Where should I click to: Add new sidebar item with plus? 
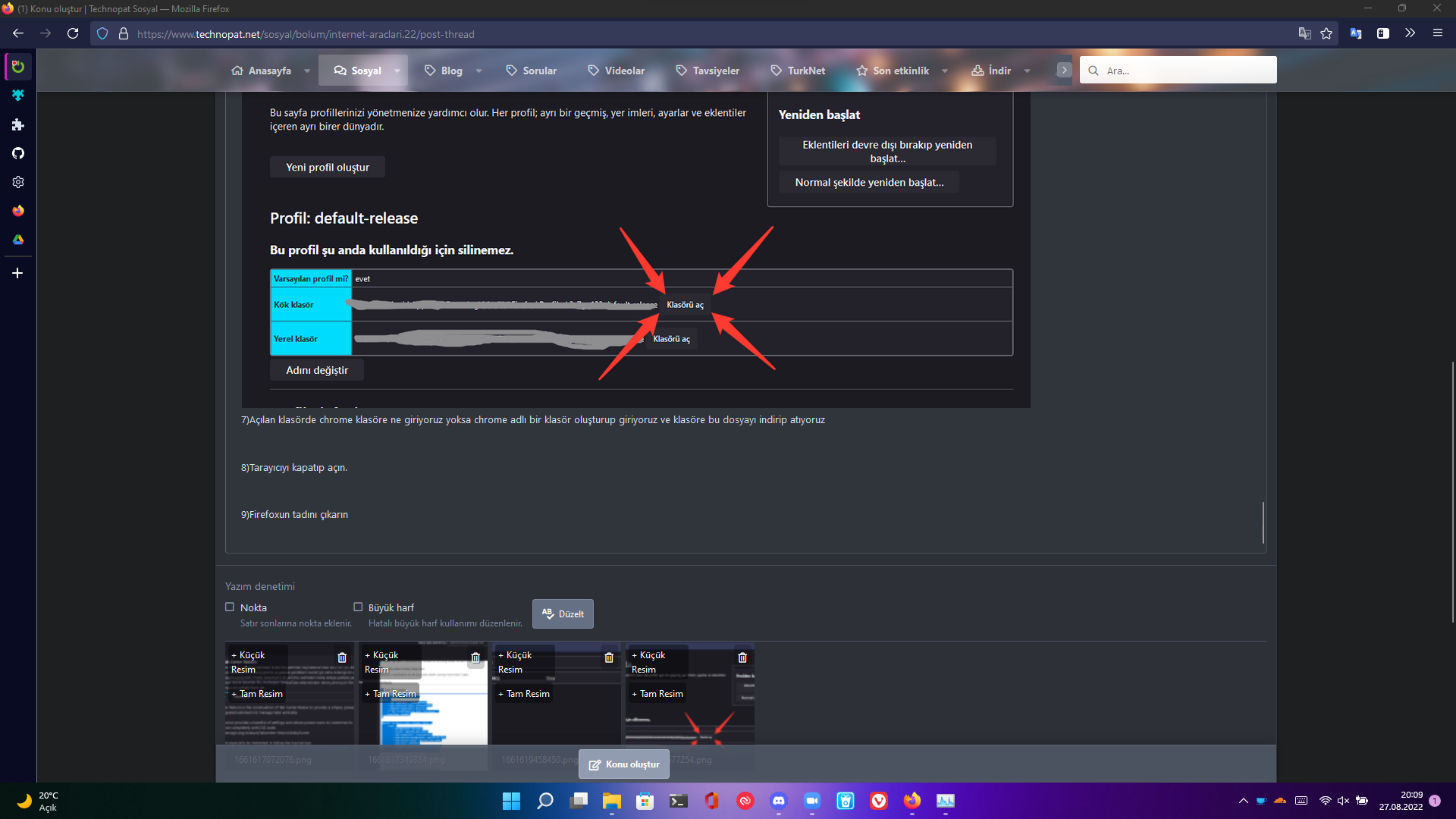18,273
